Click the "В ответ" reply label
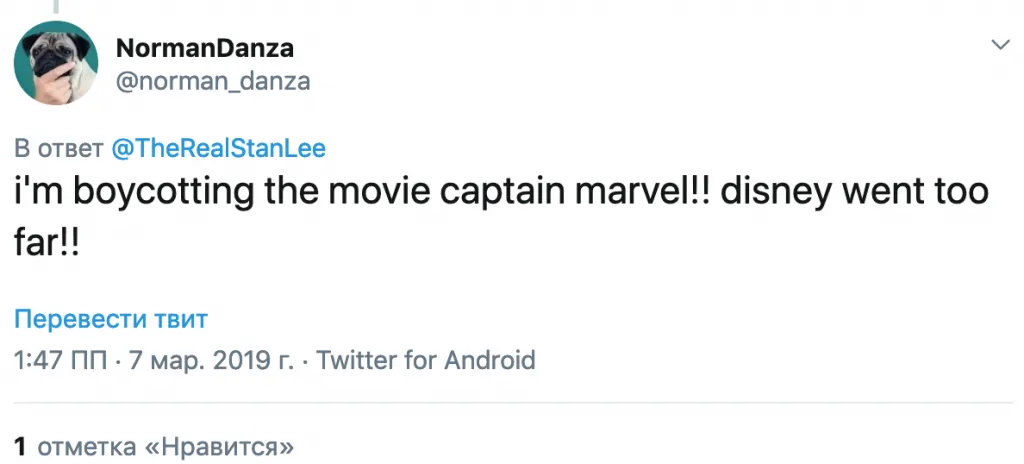Image resolution: width=1024 pixels, height=464 pixels. coord(58,149)
